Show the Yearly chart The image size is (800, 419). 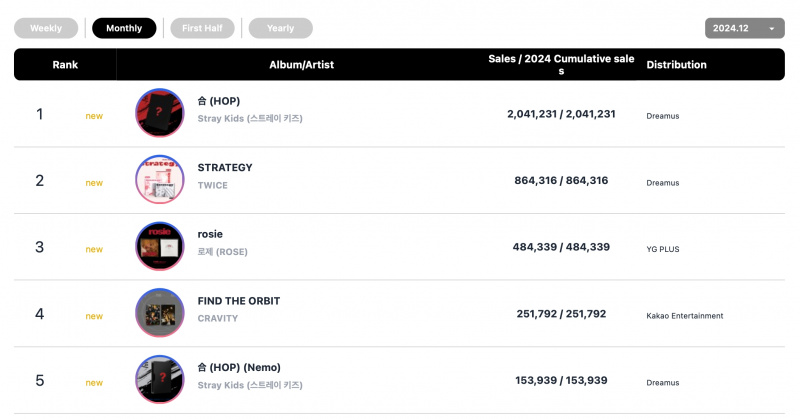tap(281, 28)
